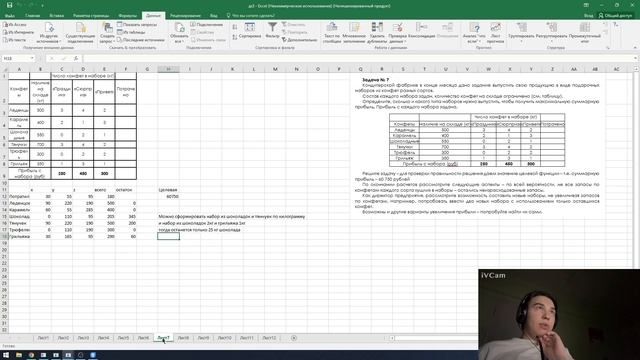Open Text to Columns (Текст по столбцам)
640x360 pixels.
point(332,33)
